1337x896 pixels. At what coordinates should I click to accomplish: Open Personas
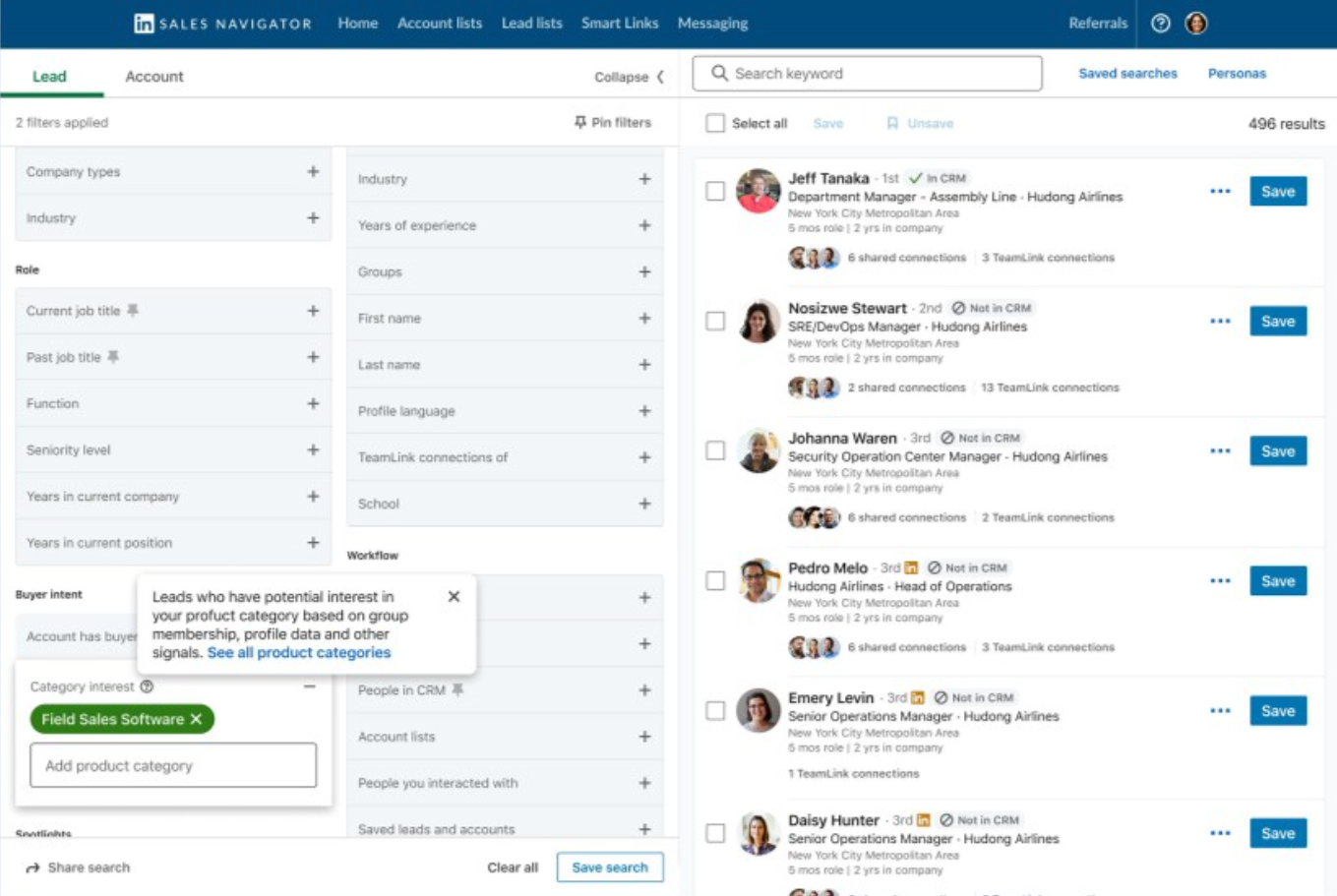pos(1237,73)
